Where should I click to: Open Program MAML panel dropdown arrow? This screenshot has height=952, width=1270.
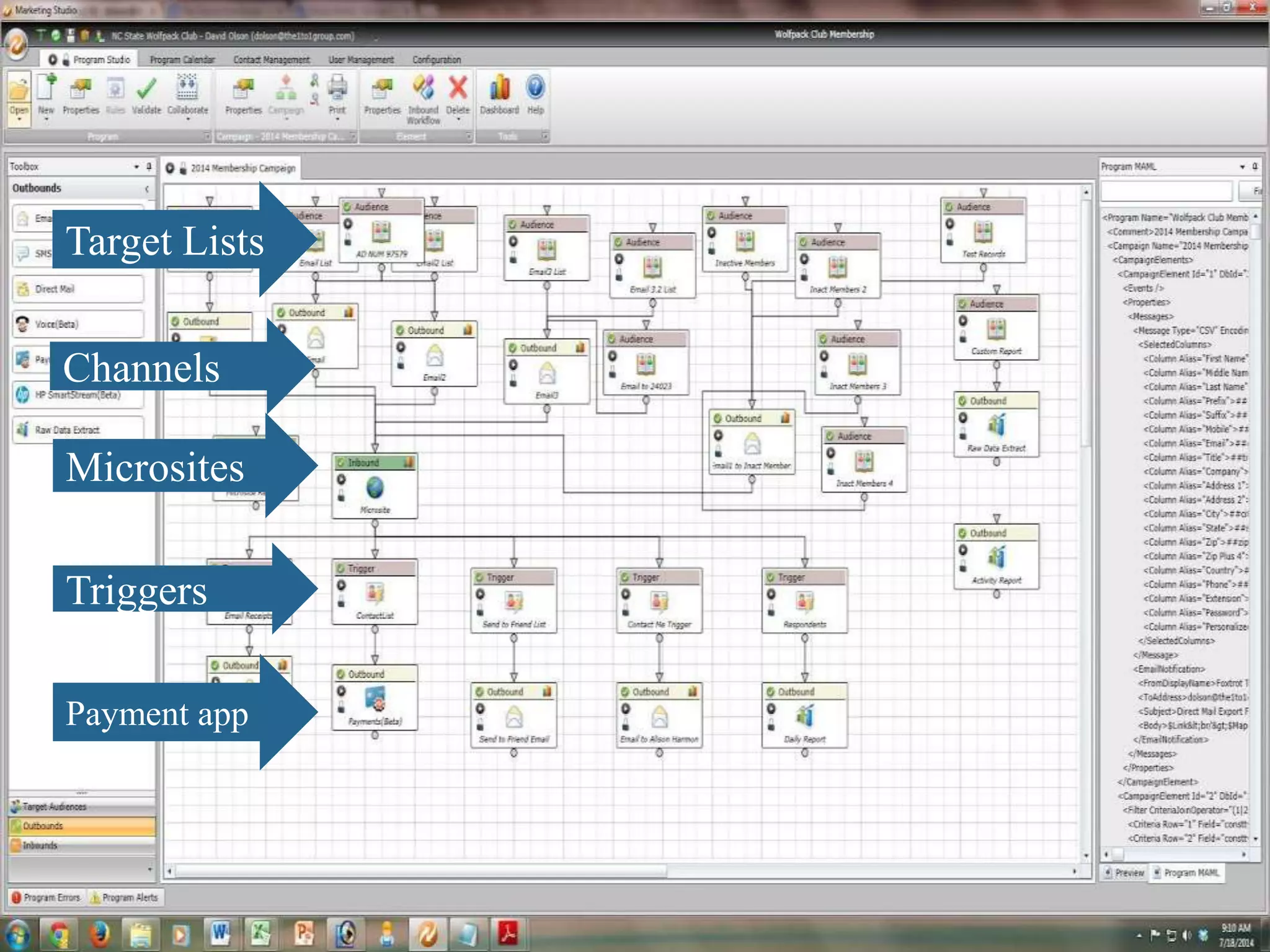click(1242, 167)
